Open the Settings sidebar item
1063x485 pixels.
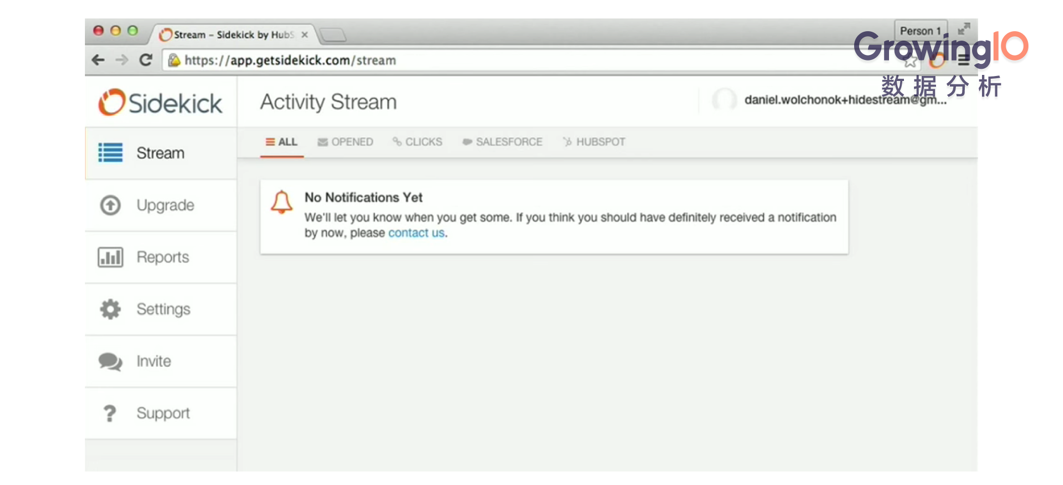[x=161, y=309]
